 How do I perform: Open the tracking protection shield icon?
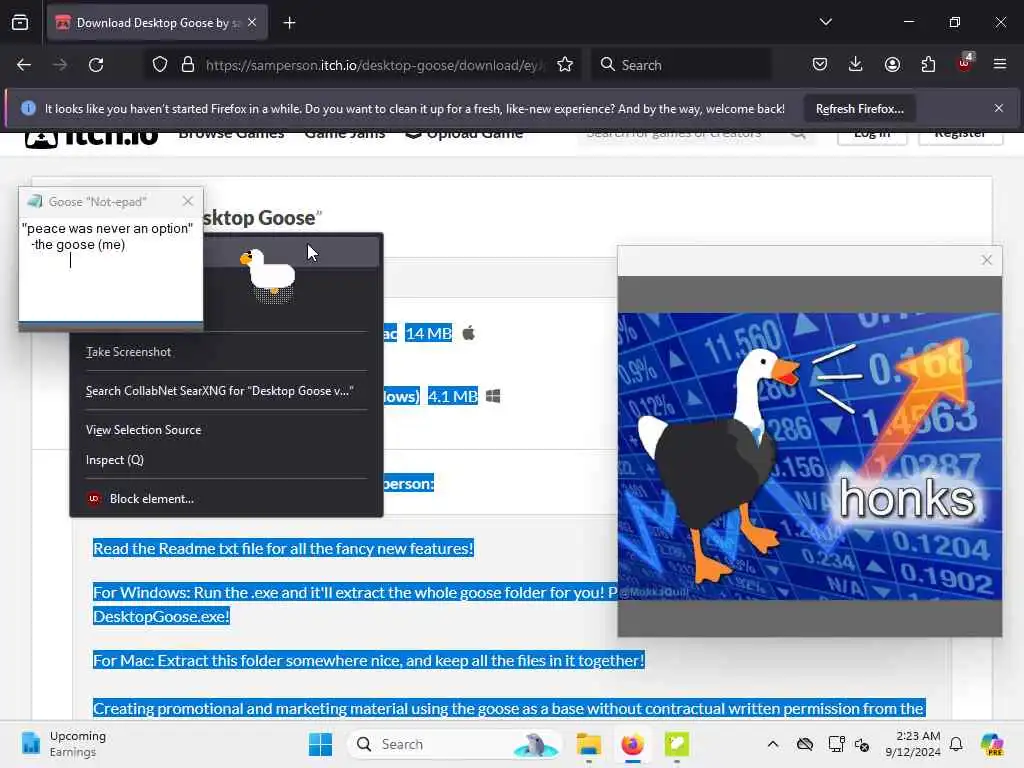click(x=160, y=65)
